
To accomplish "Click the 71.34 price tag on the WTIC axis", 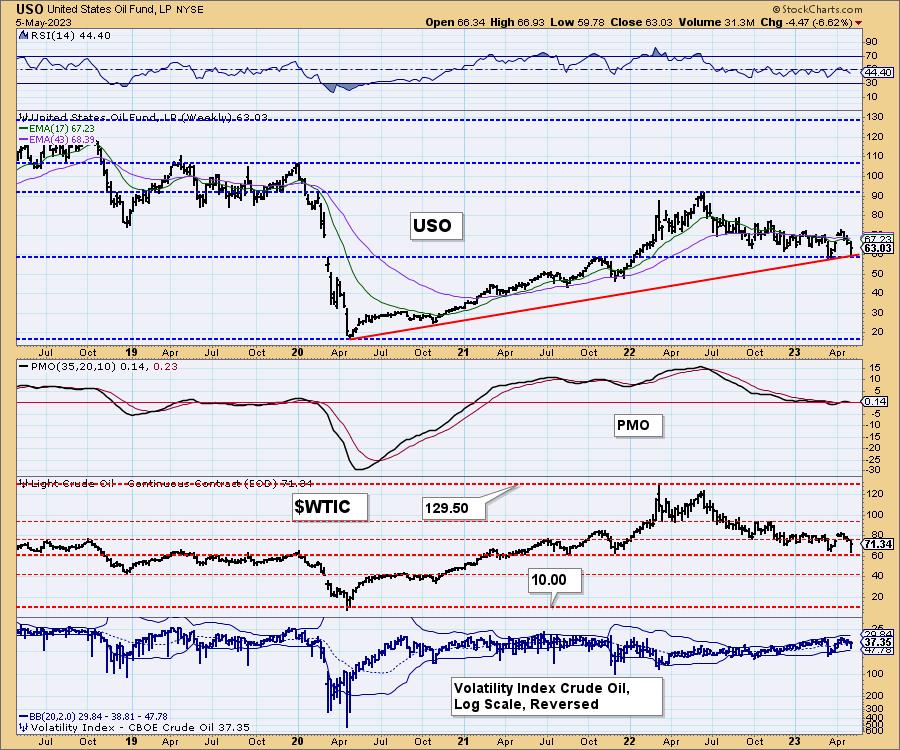I will pos(878,544).
